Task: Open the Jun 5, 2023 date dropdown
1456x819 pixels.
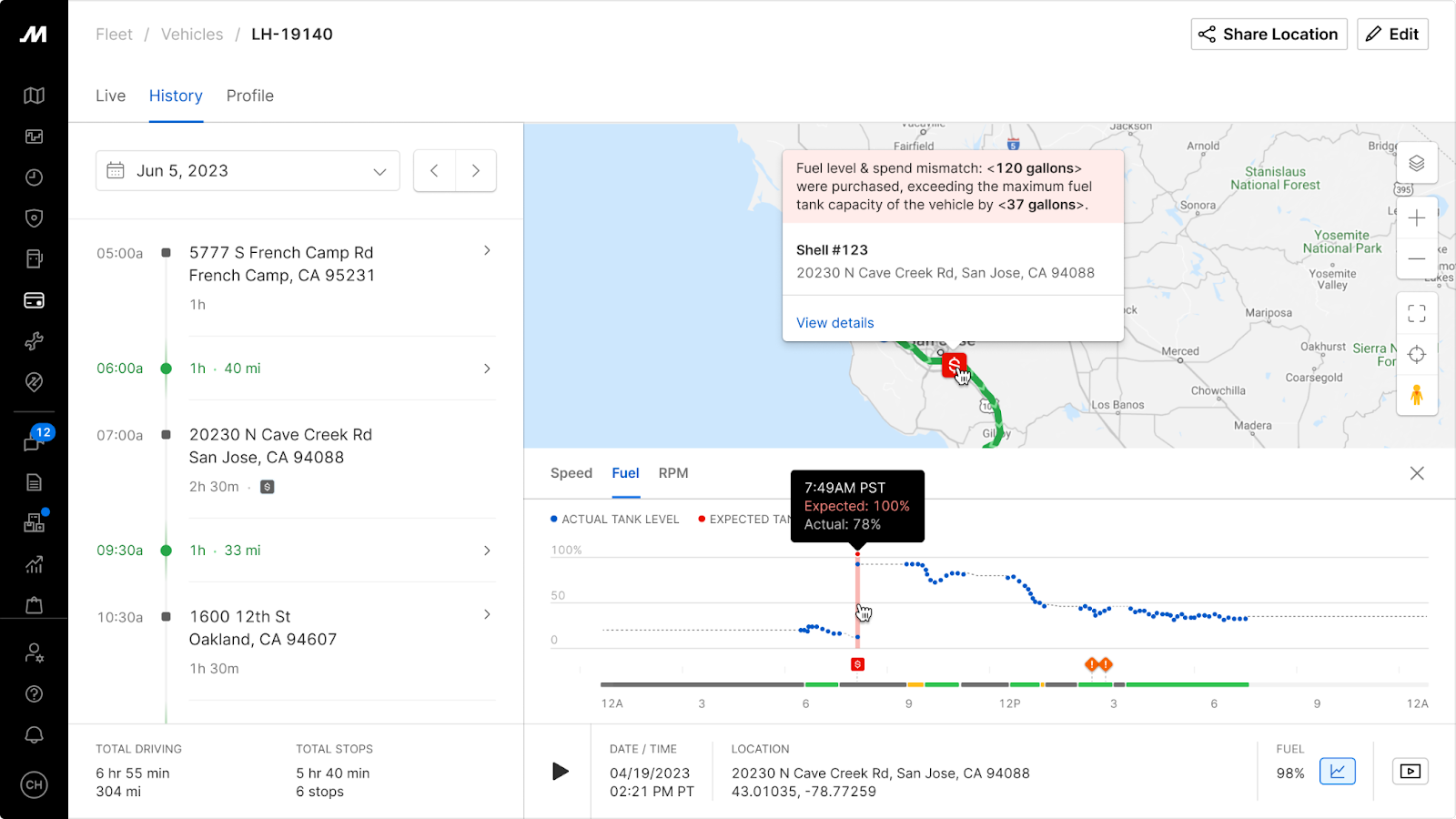Action: coord(248,171)
